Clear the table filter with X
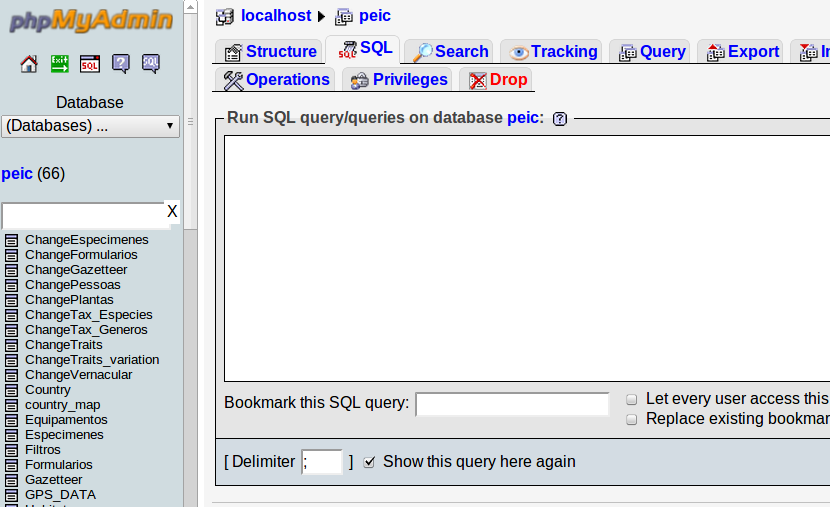 [172, 212]
